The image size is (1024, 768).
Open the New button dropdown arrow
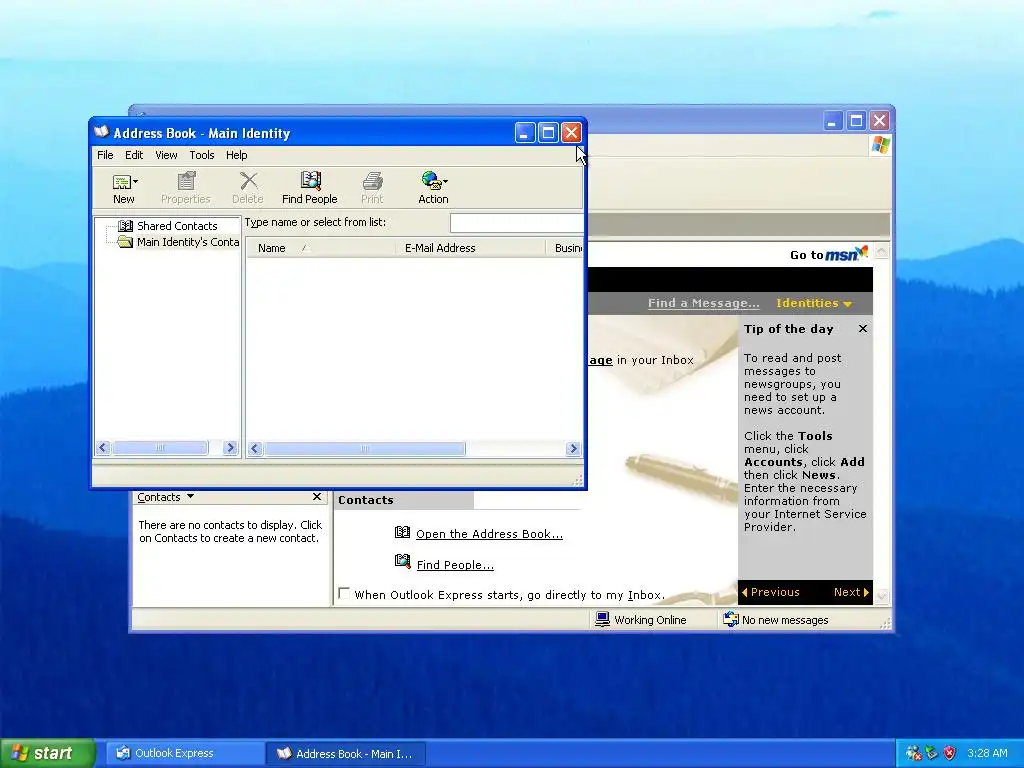(136, 182)
